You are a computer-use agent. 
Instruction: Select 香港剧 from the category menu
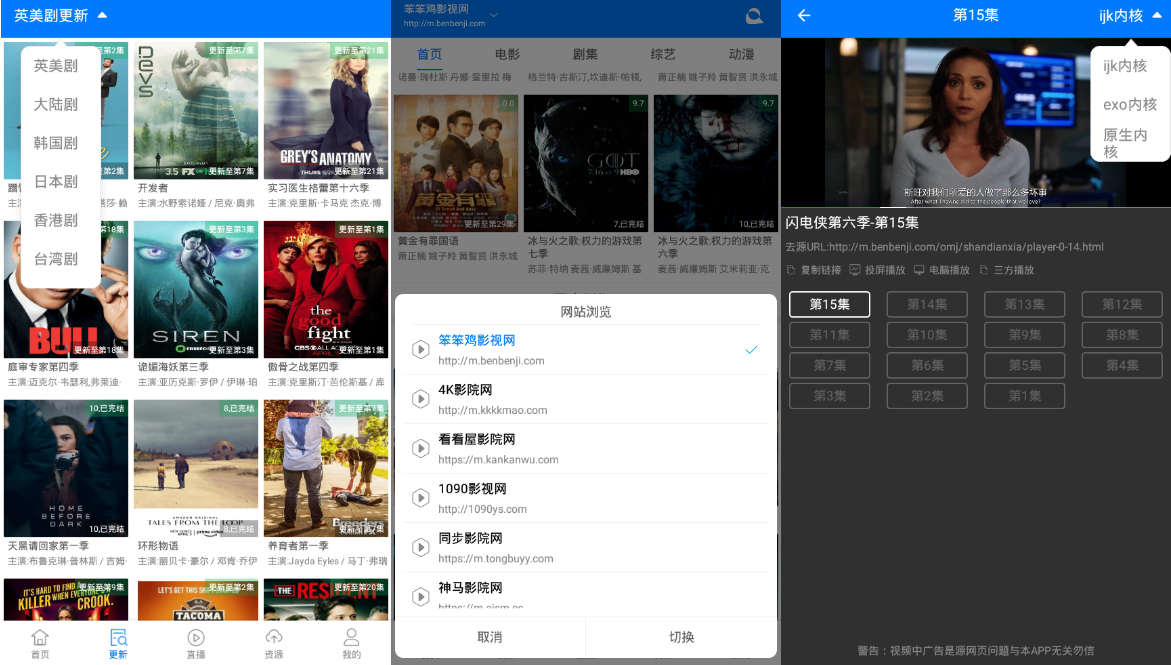click(56, 220)
